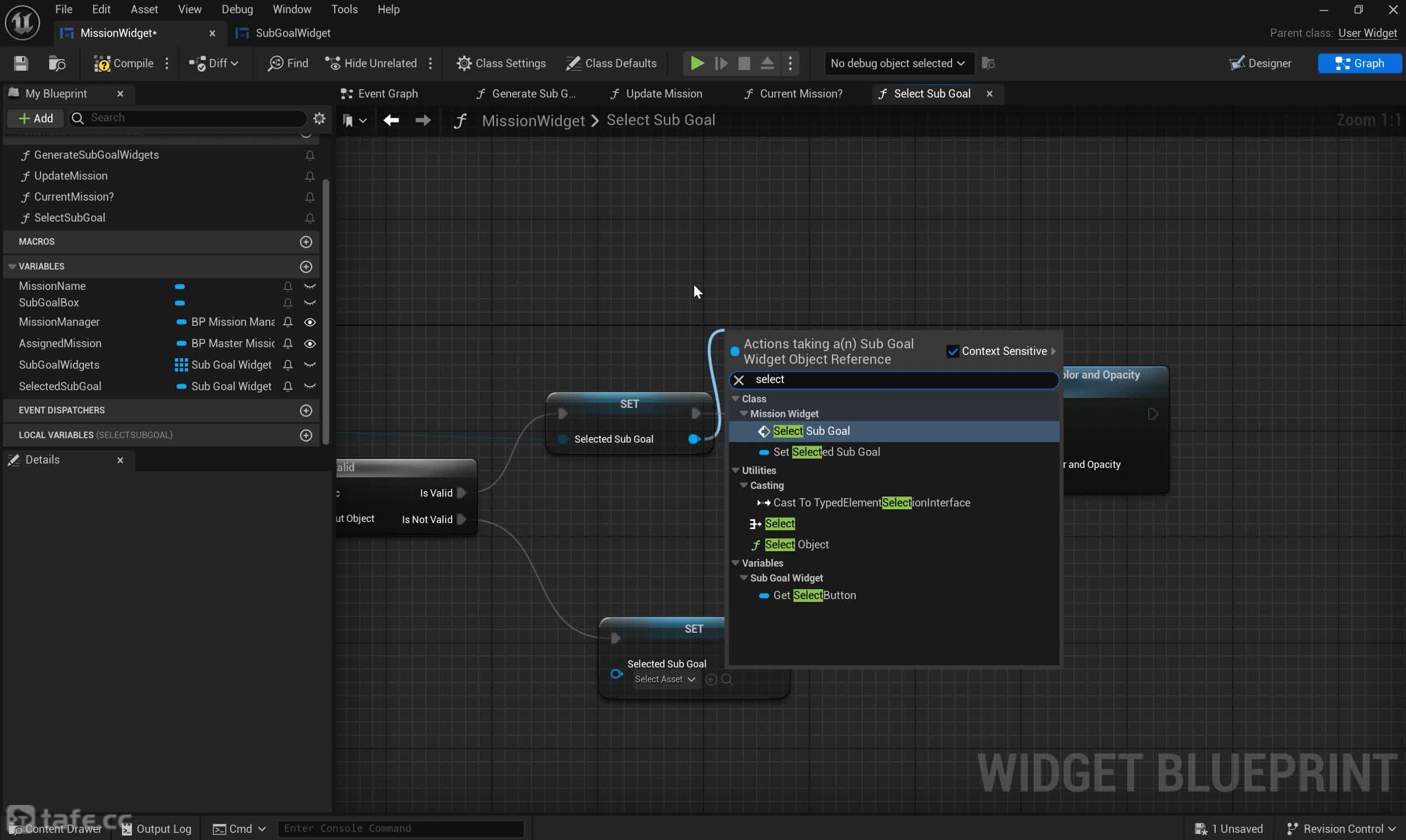Open Class Defaults
The height and width of the screenshot is (840, 1406).
pyautogui.click(x=611, y=63)
